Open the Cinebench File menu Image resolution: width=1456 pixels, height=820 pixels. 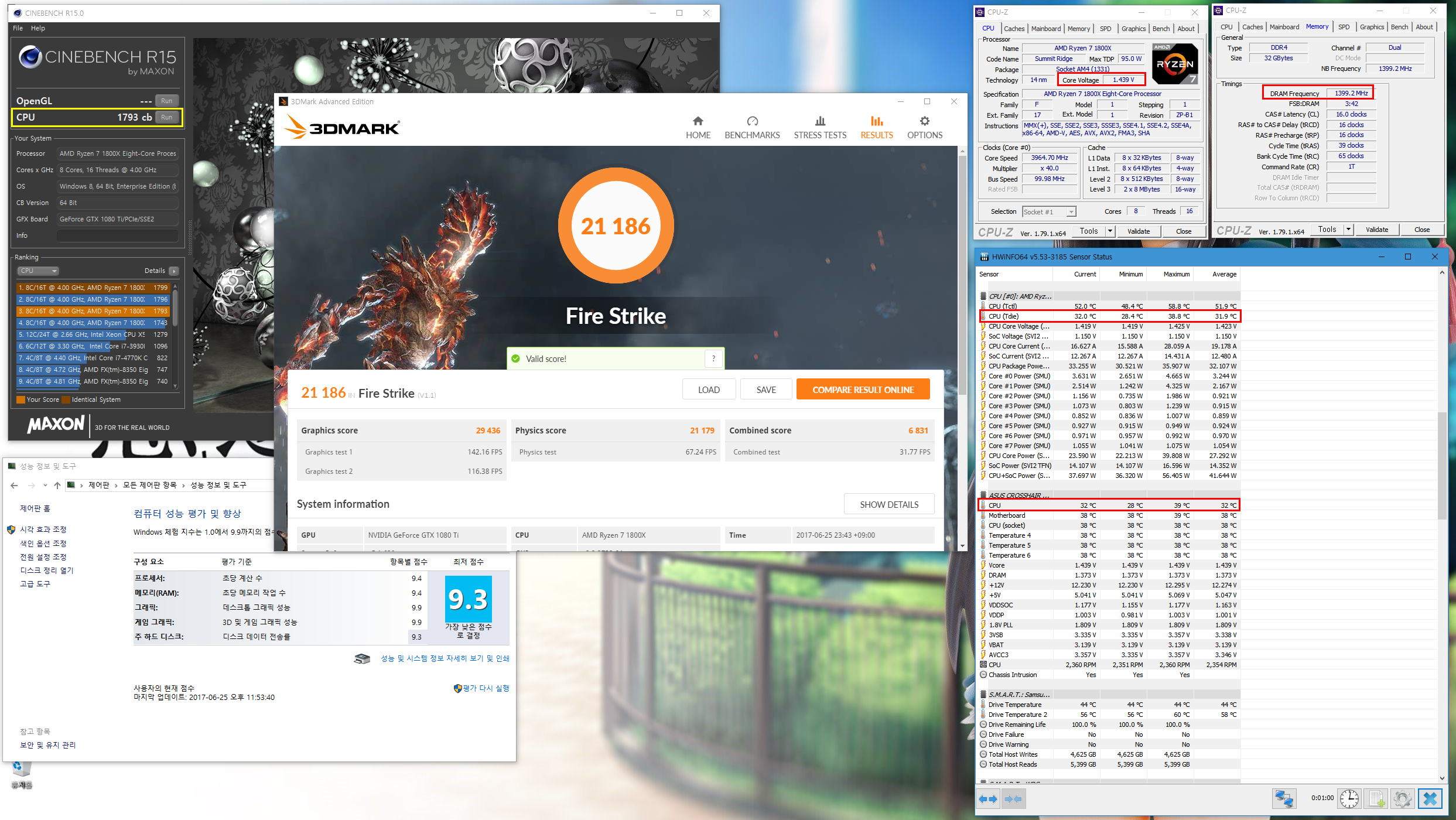(18, 28)
